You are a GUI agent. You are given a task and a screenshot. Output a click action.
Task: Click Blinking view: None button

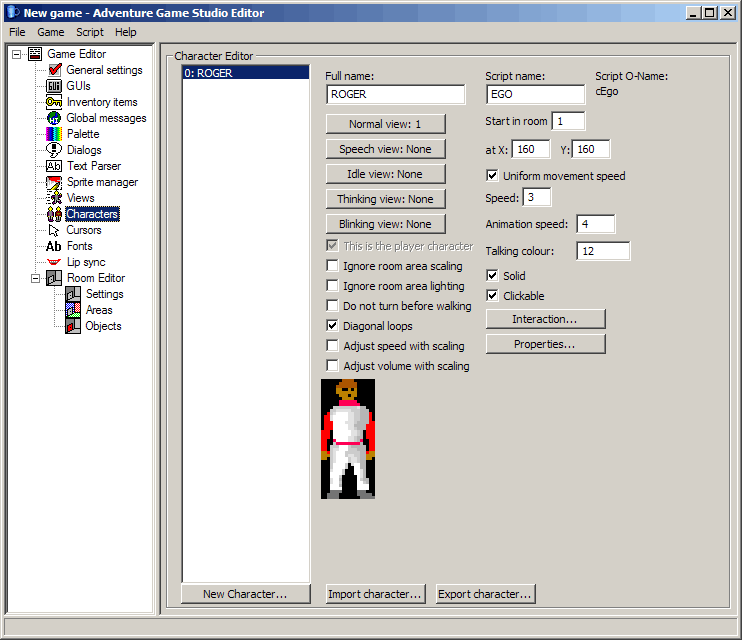point(386,224)
